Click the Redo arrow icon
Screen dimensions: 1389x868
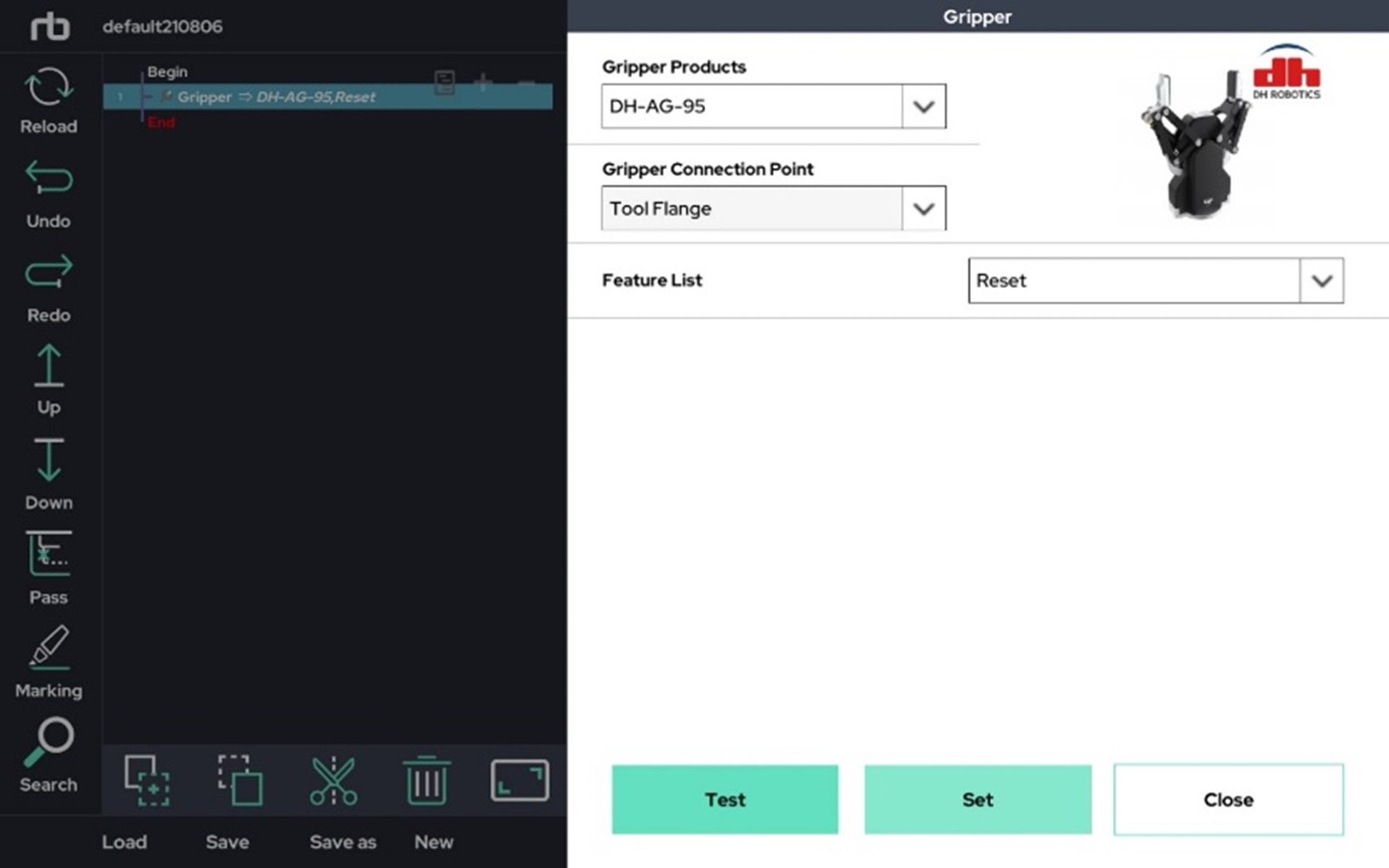click(x=48, y=272)
